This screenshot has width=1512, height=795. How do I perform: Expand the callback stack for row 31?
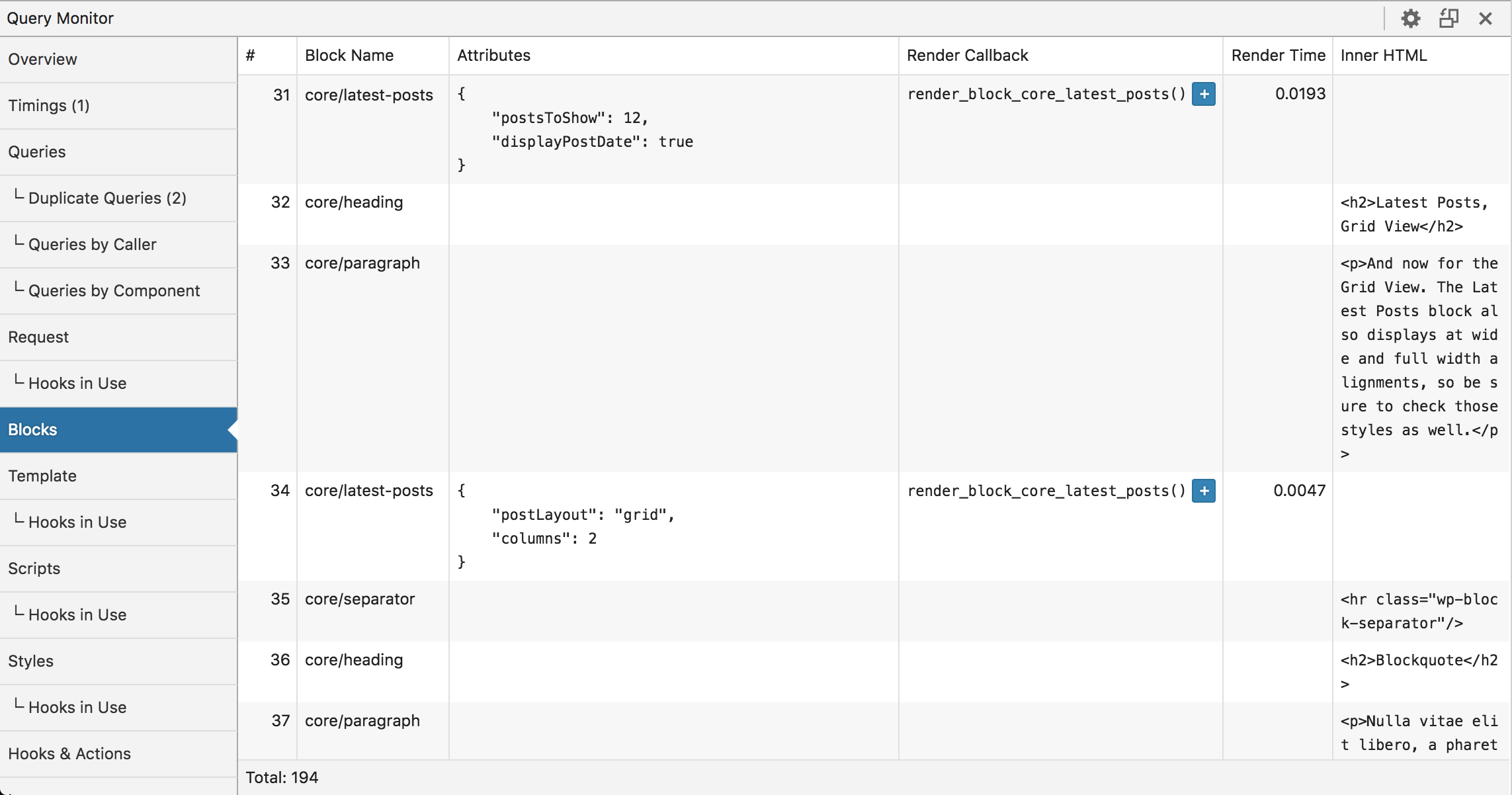click(x=1204, y=94)
